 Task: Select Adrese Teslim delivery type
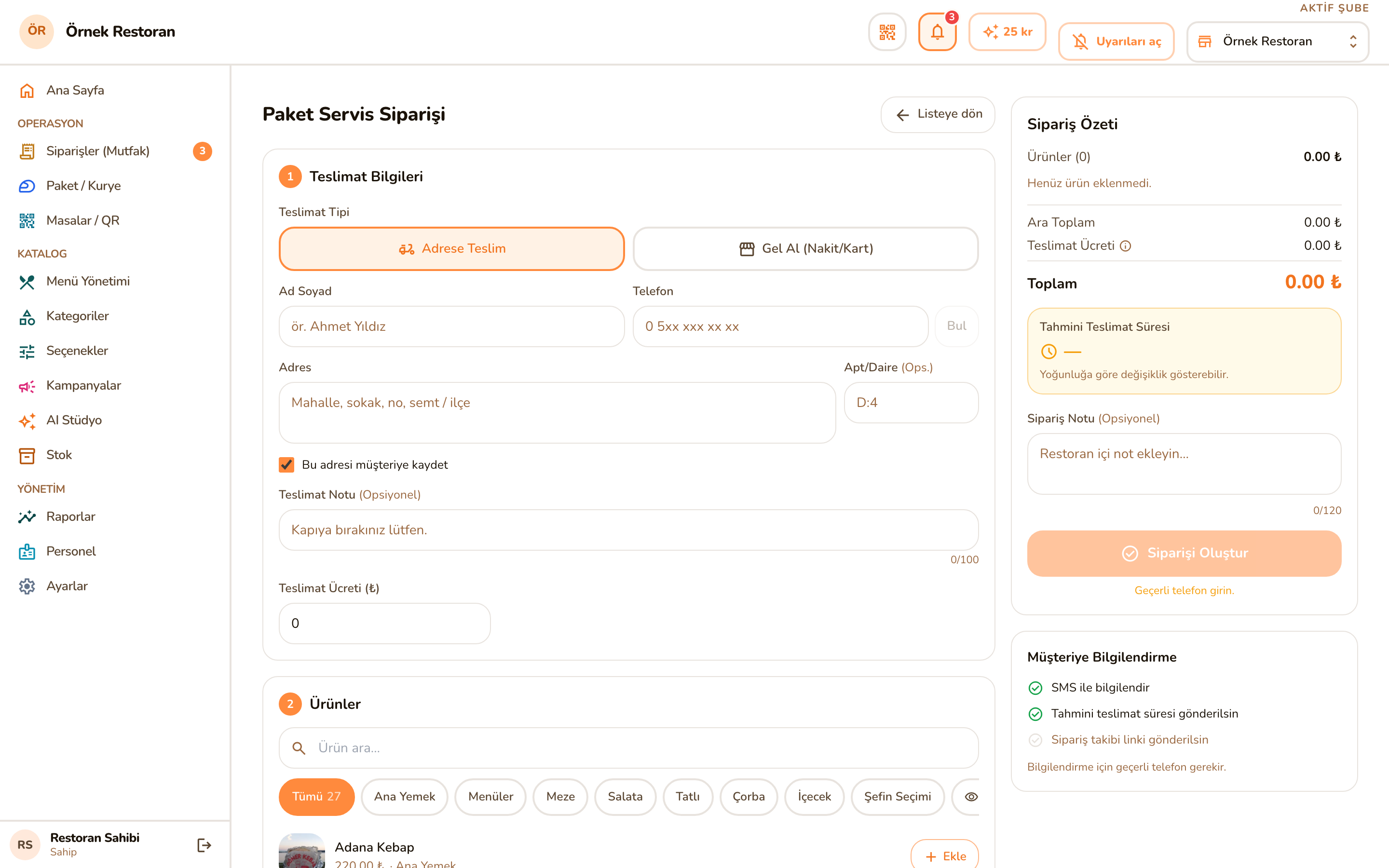452,248
